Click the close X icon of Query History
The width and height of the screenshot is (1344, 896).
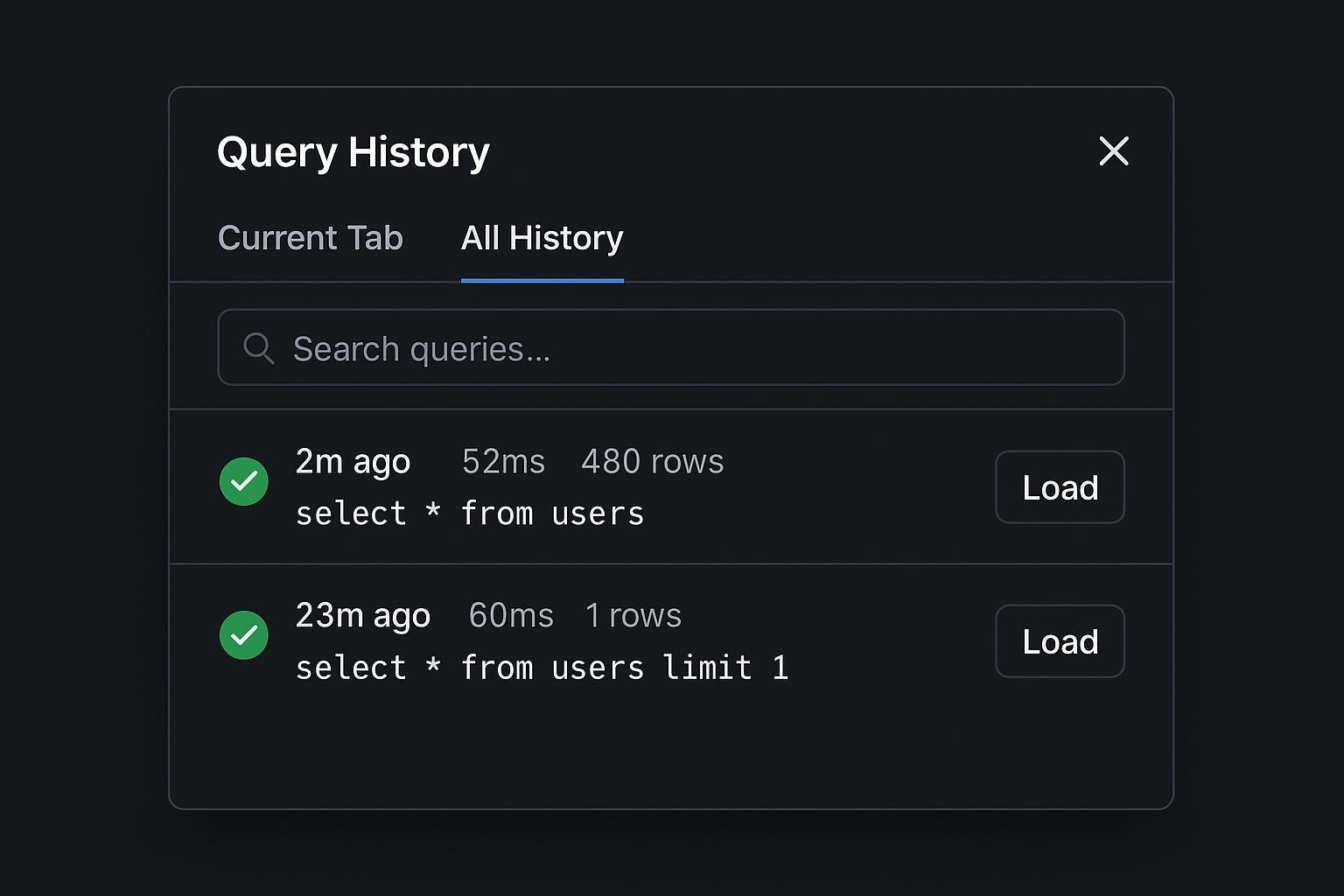[1114, 151]
